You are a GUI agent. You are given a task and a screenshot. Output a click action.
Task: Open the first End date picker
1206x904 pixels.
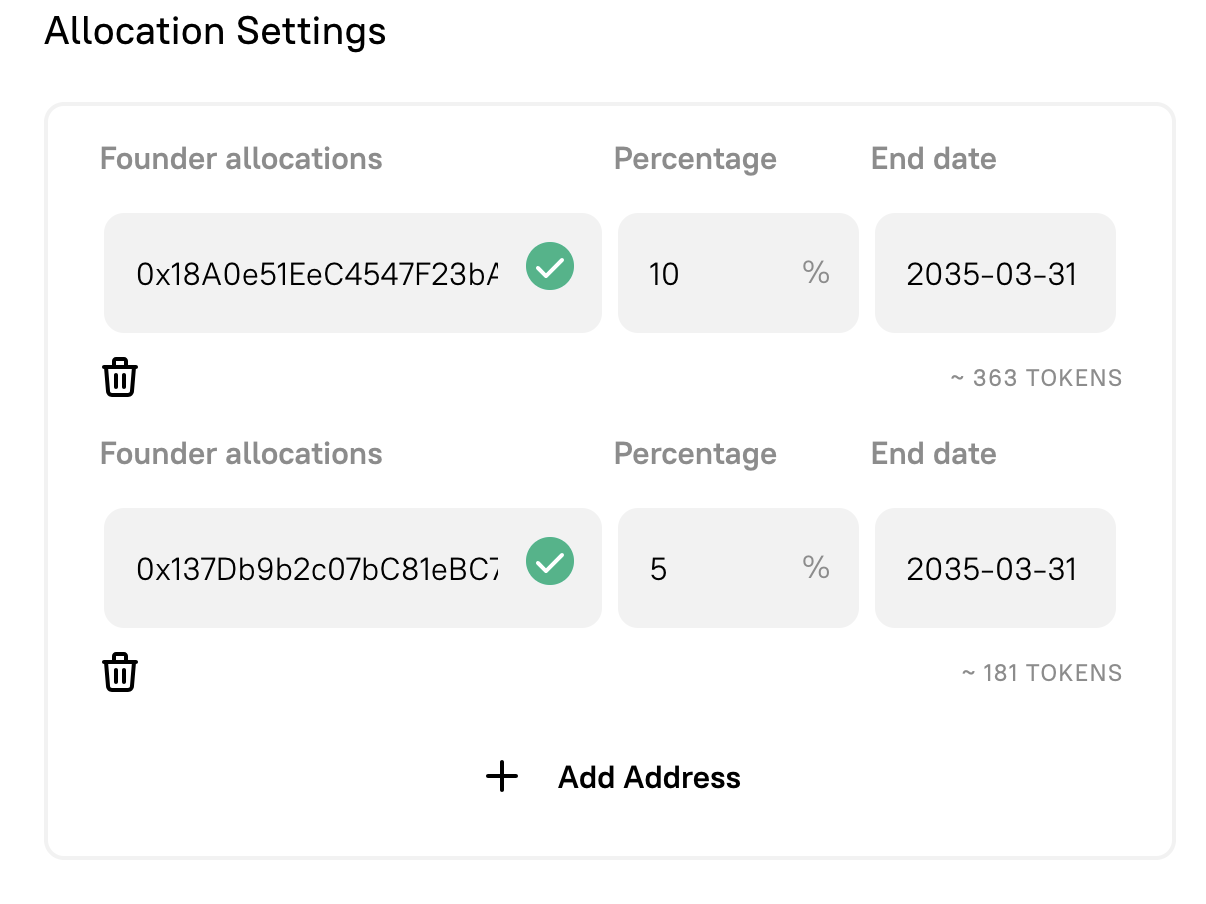click(995, 273)
